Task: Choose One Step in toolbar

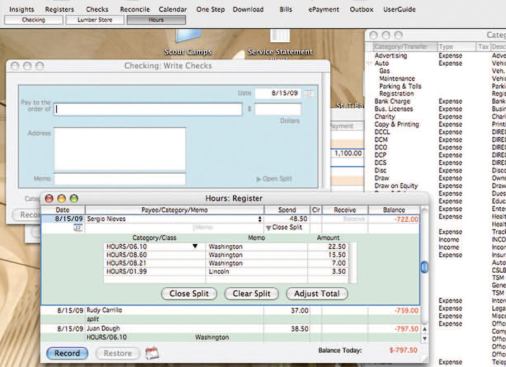Action: point(210,9)
